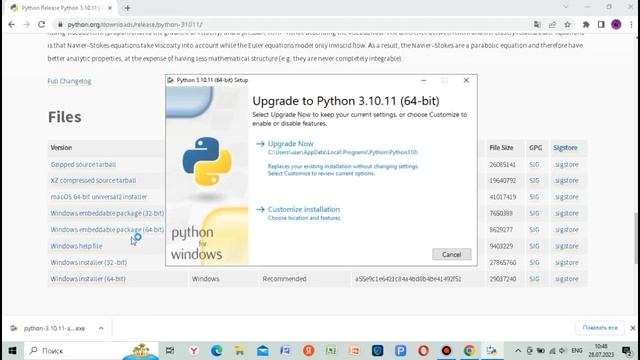
Task: Go back using the browser back arrow
Action: [x=11, y=24]
